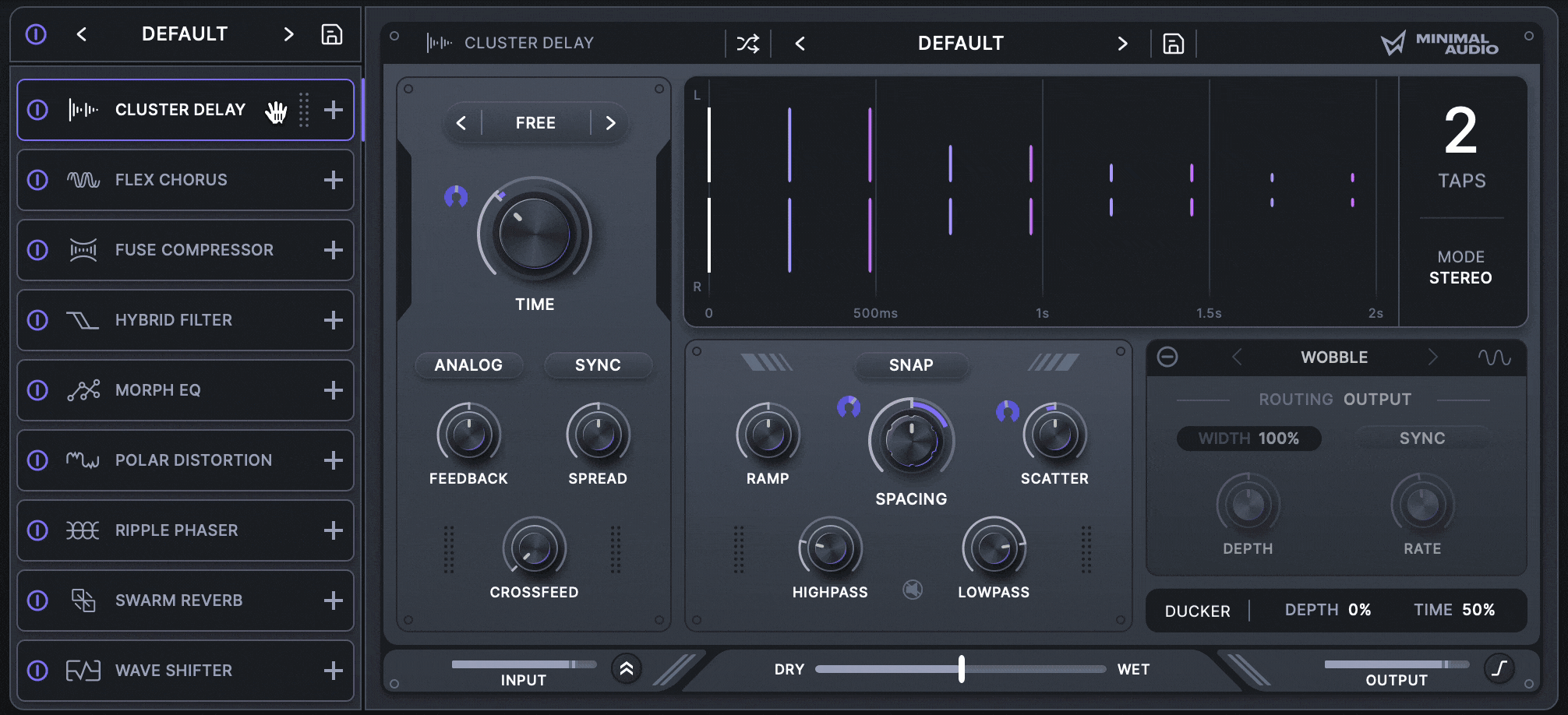Click the Fuse Compressor icon
Viewport: 1568px width, 715px height.
tap(83, 250)
